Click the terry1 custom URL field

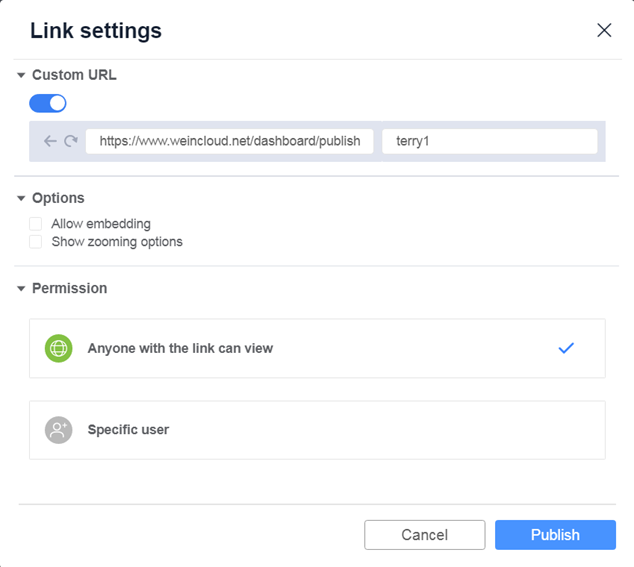[490, 141]
